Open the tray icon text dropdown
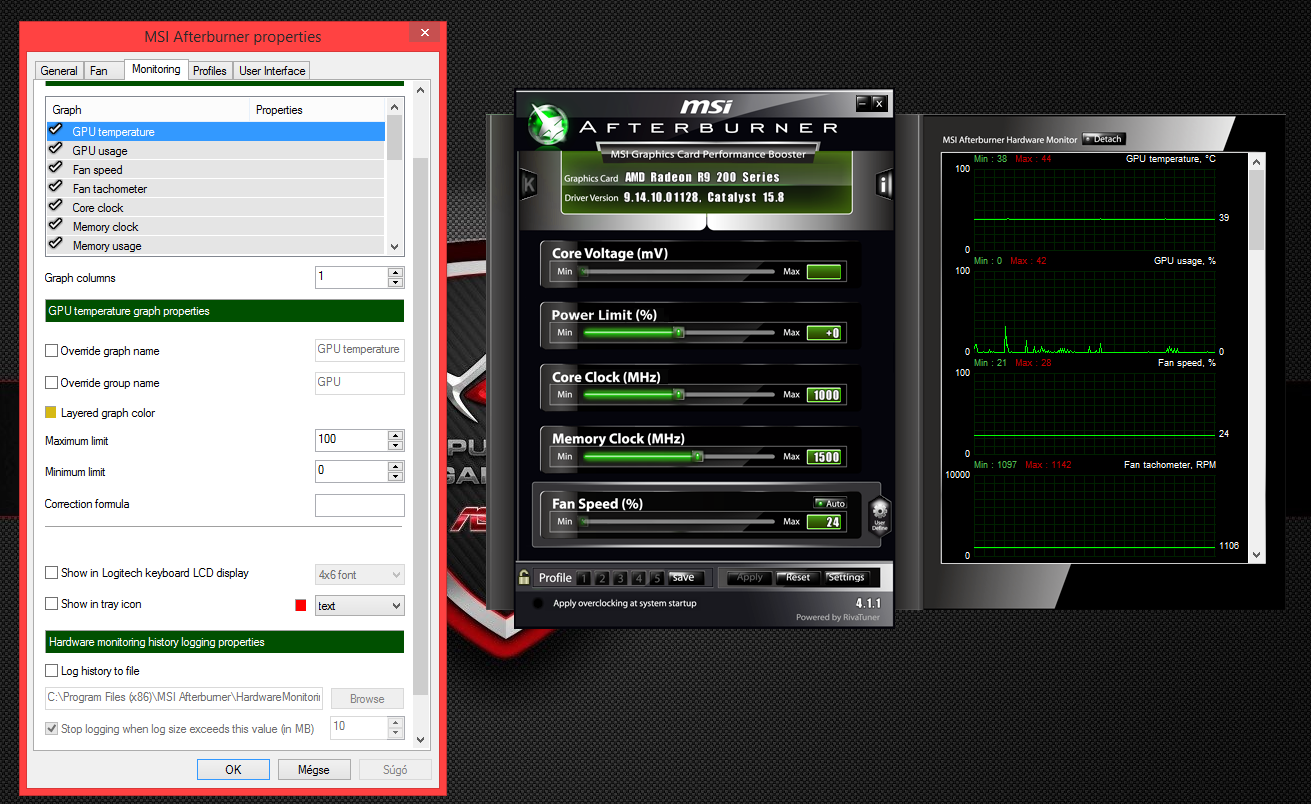The width and height of the screenshot is (1311, 804). click(x=360, y=605)
